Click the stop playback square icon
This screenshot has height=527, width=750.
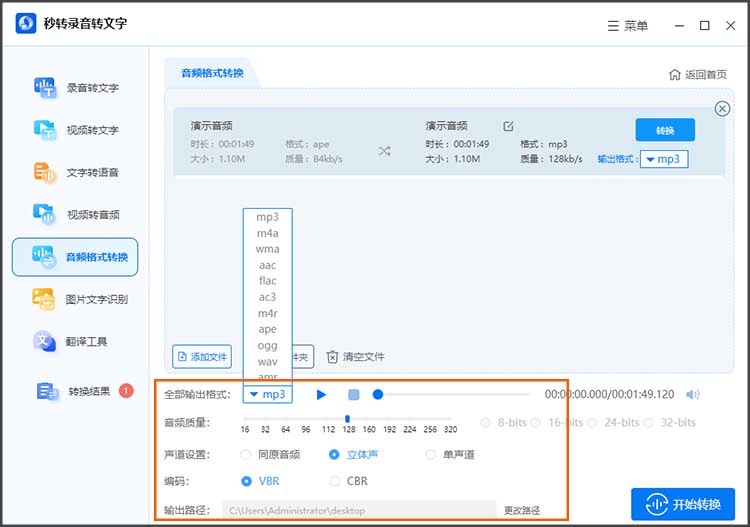pos(353,395)
